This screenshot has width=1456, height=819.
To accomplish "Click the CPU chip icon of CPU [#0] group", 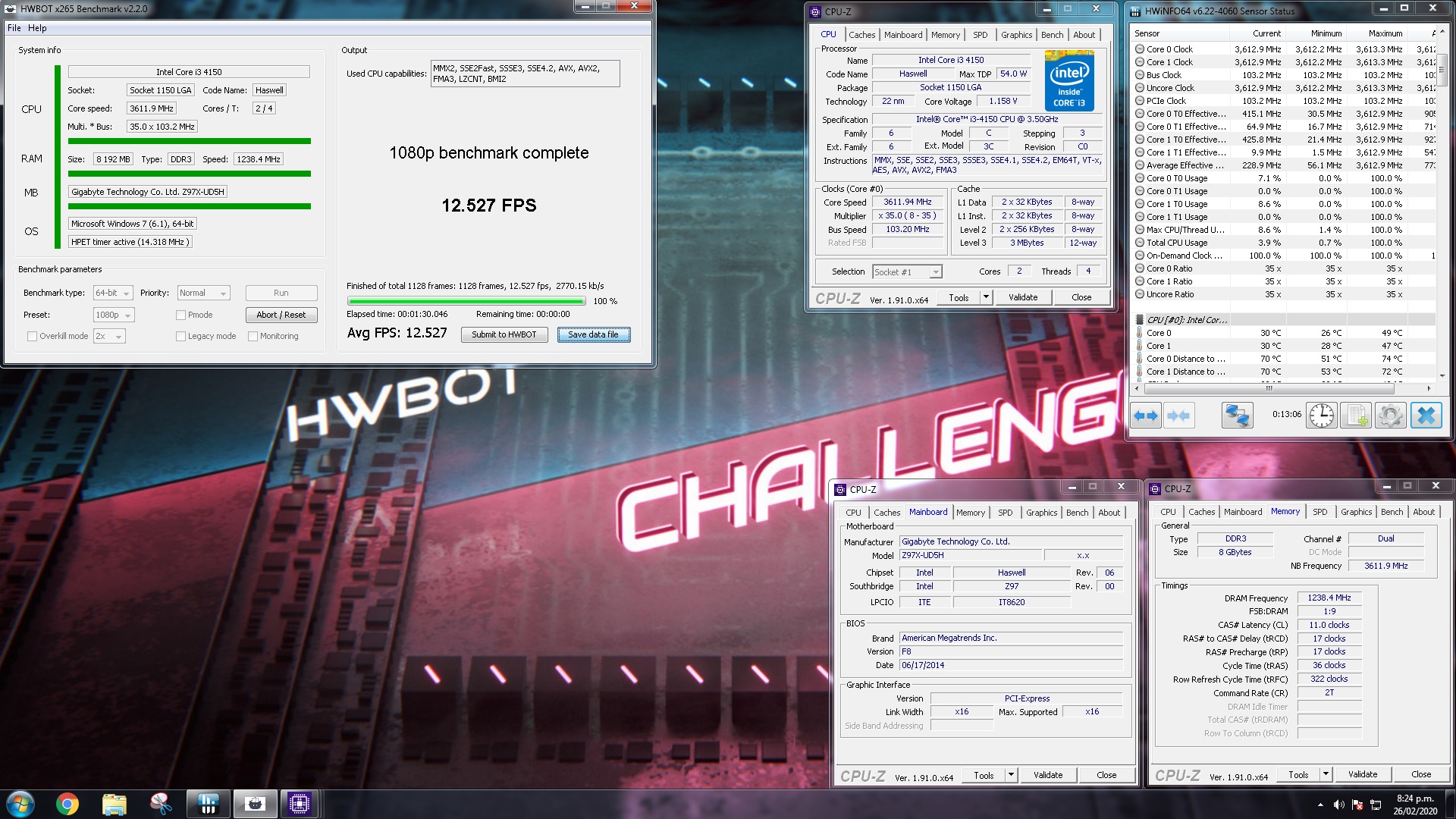I will [1139, 320].
